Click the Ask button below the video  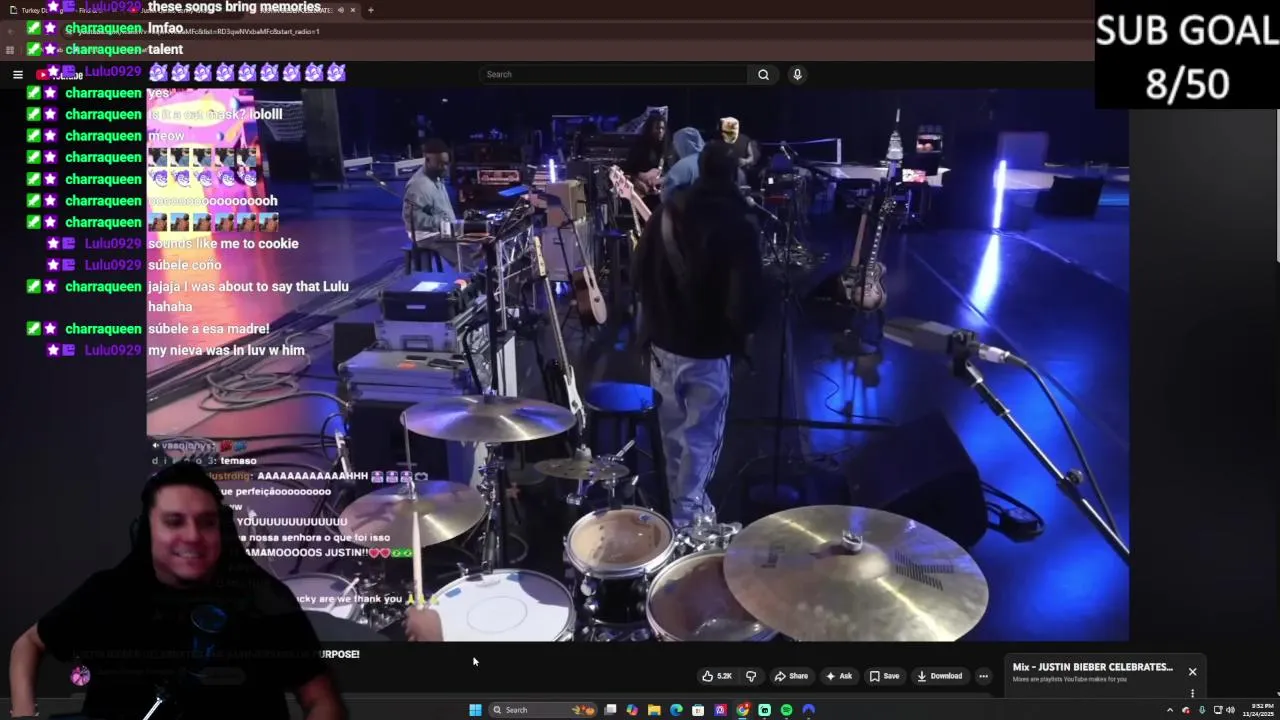click(838, 676)
